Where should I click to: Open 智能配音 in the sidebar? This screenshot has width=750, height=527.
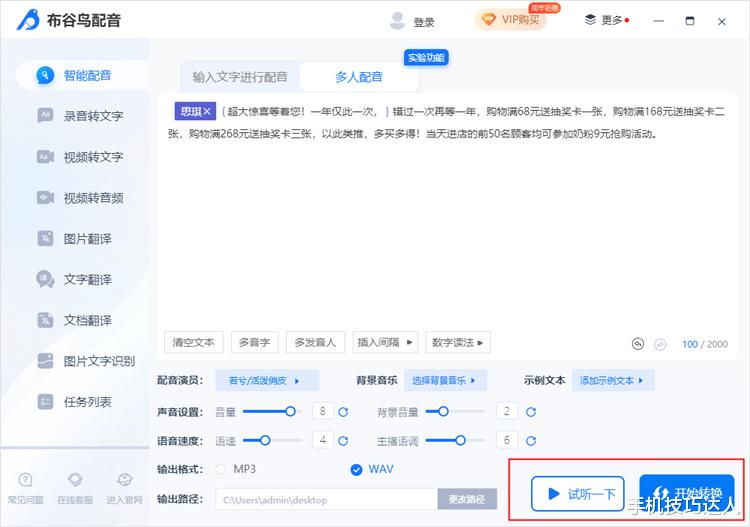tap(82, 75)
